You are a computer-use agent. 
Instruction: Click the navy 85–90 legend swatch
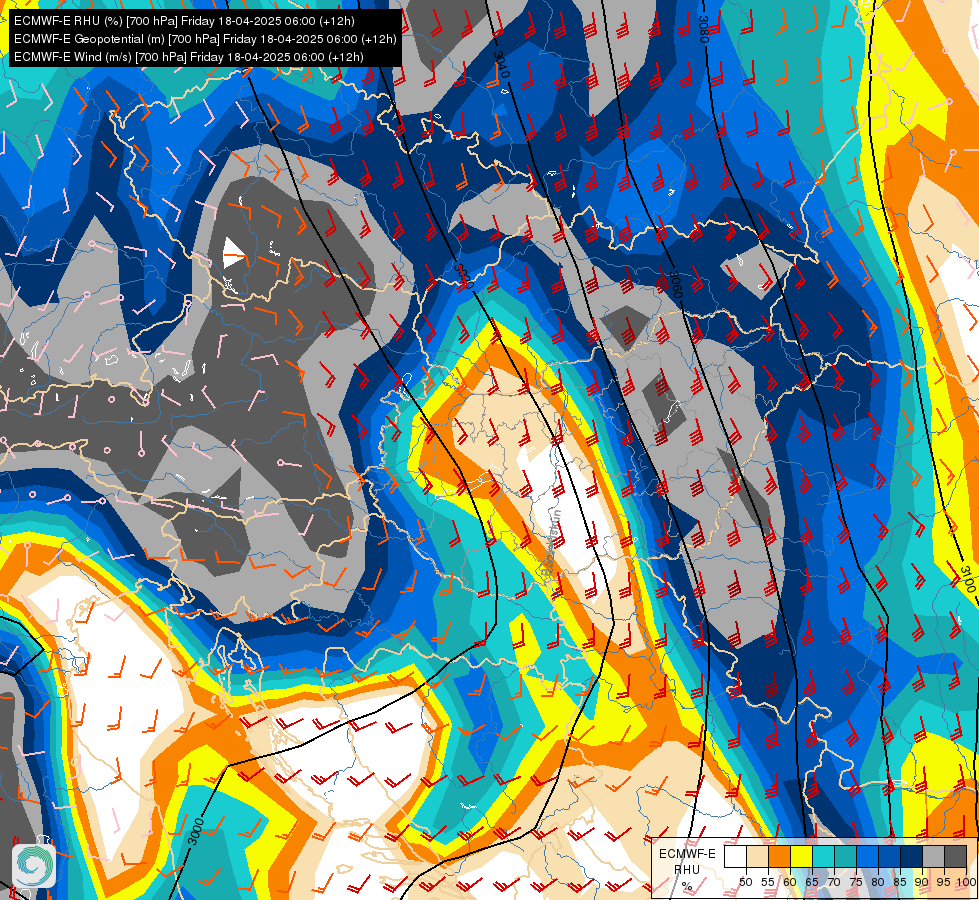(x=912, y=856)
